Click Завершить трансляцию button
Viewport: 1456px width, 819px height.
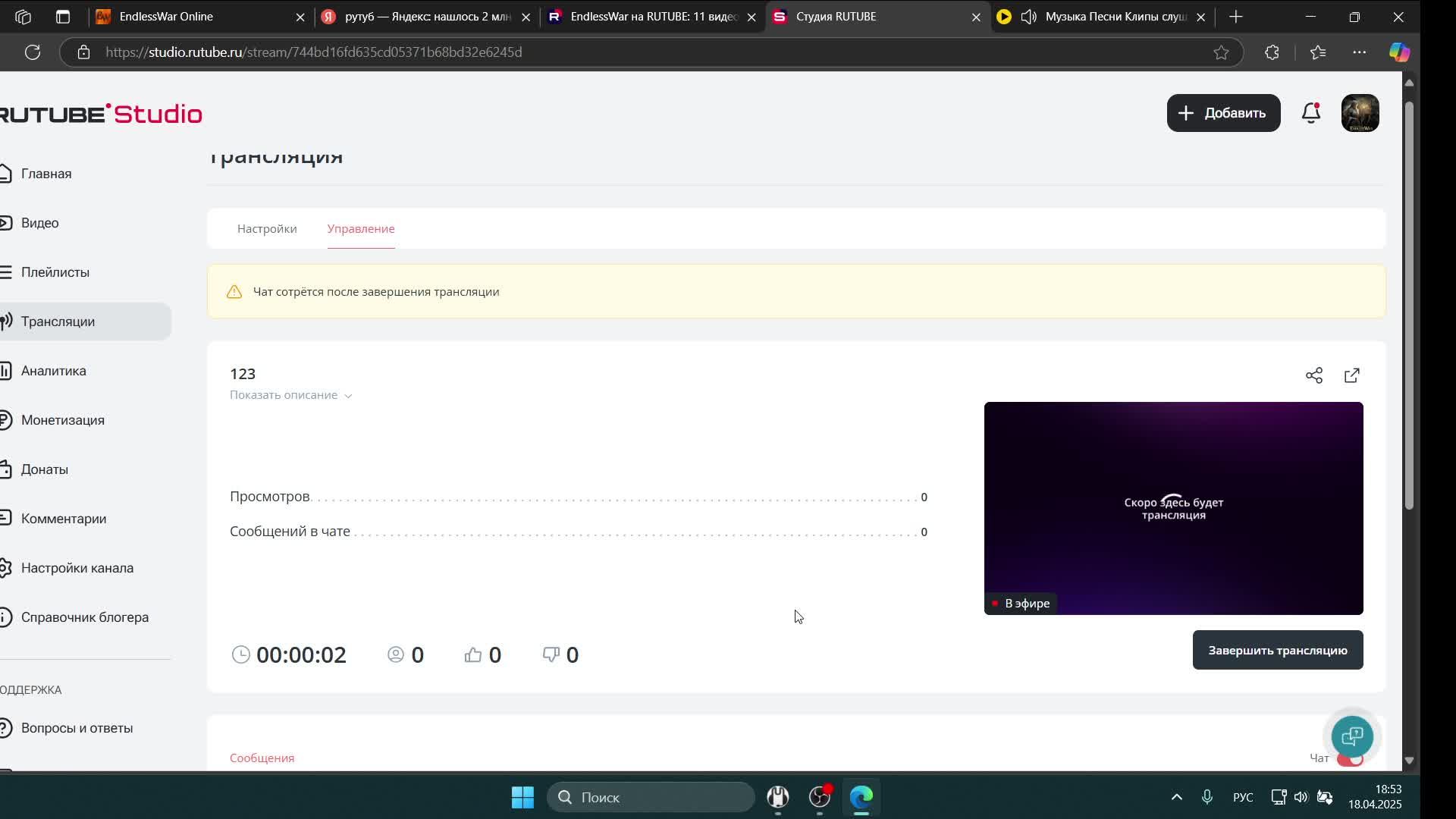click(1278, 651)
